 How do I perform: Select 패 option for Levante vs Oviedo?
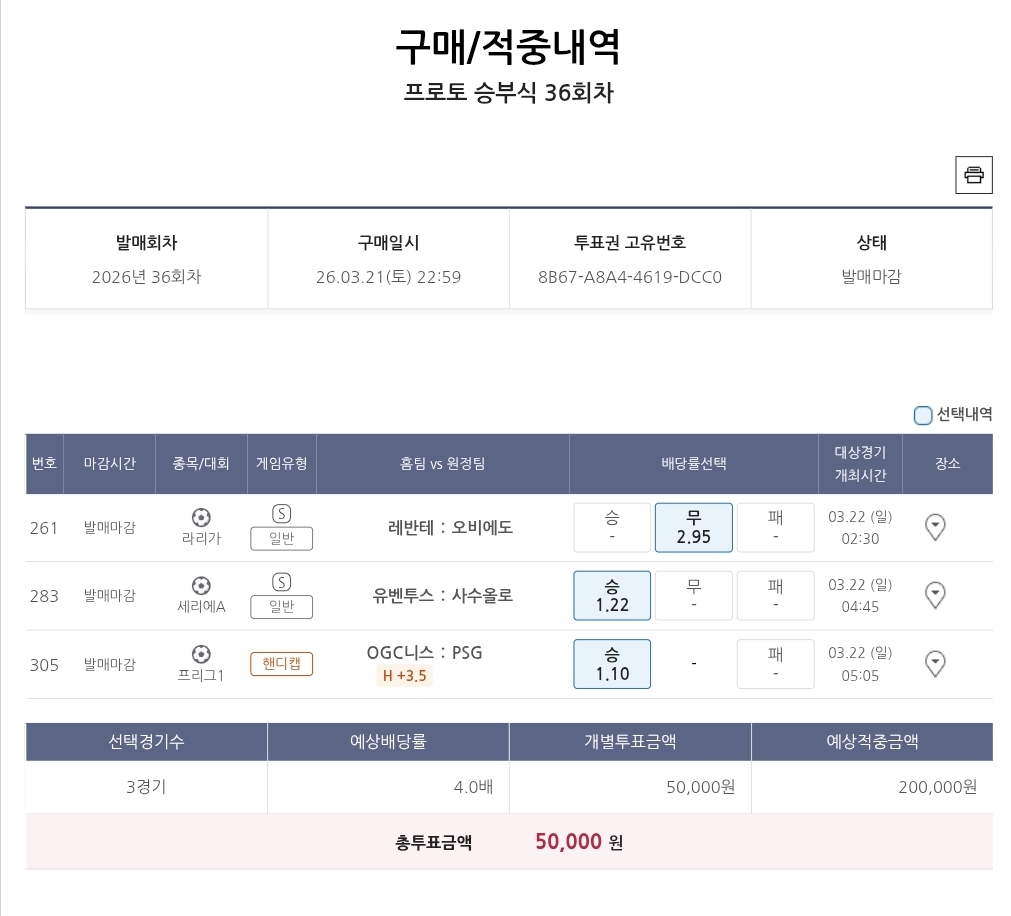[x=775, y=527]
